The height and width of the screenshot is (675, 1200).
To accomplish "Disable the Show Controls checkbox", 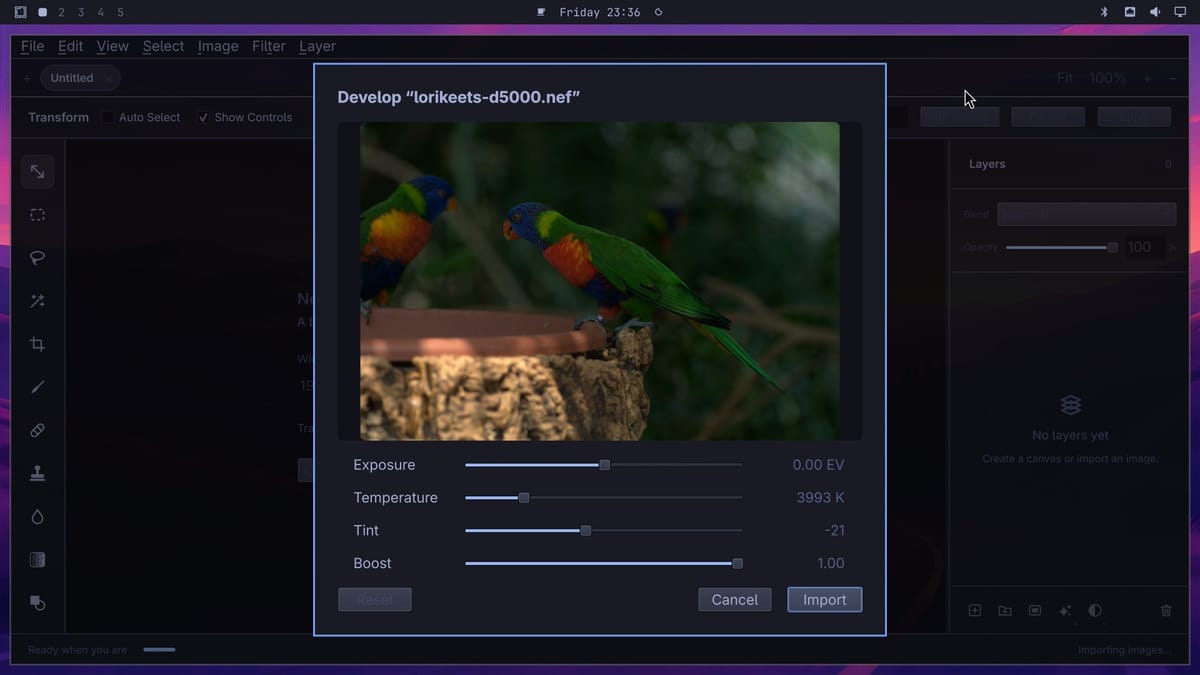I will (x=203, y=117).
